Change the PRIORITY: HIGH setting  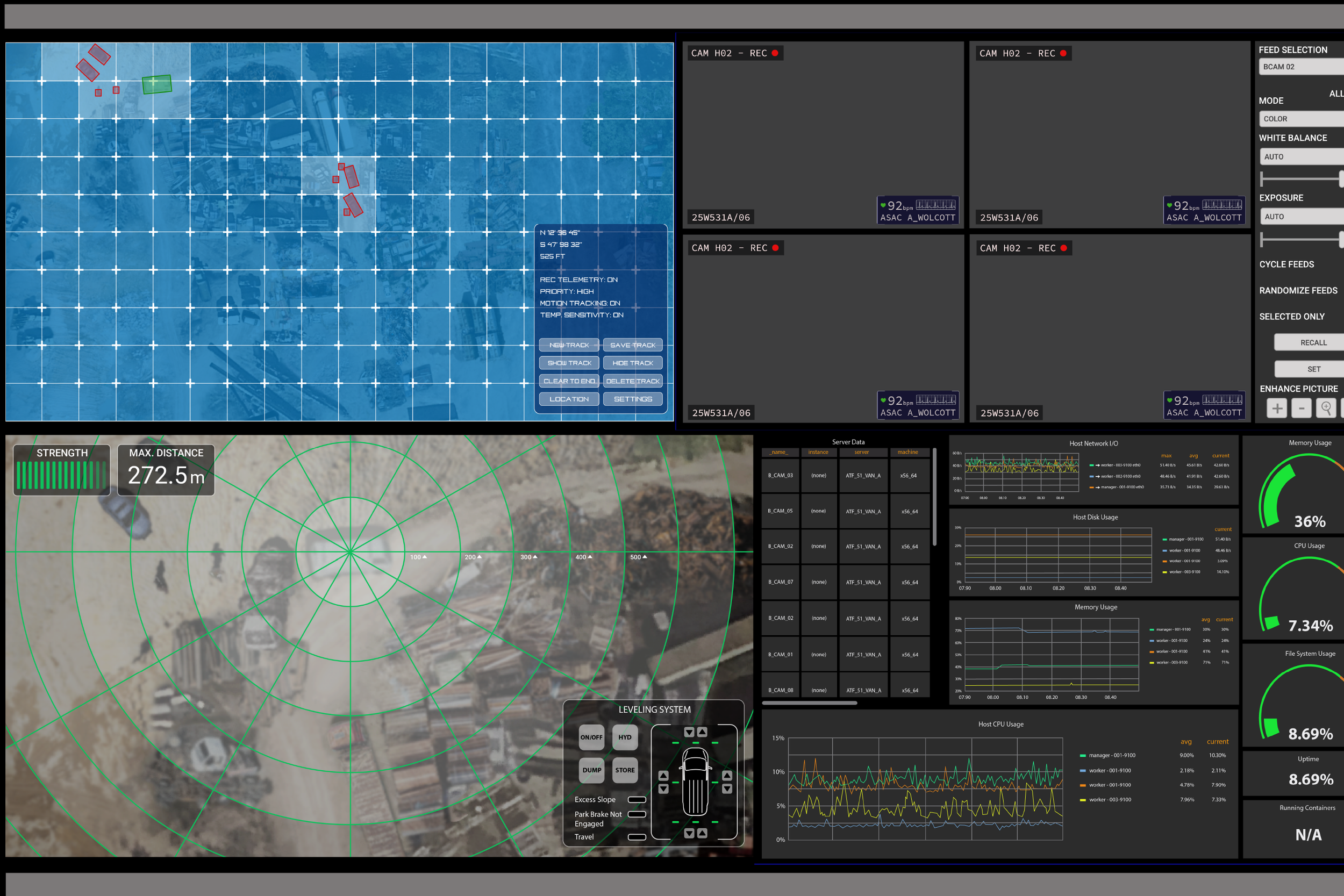pyautogui.click(x=566, y=291)
